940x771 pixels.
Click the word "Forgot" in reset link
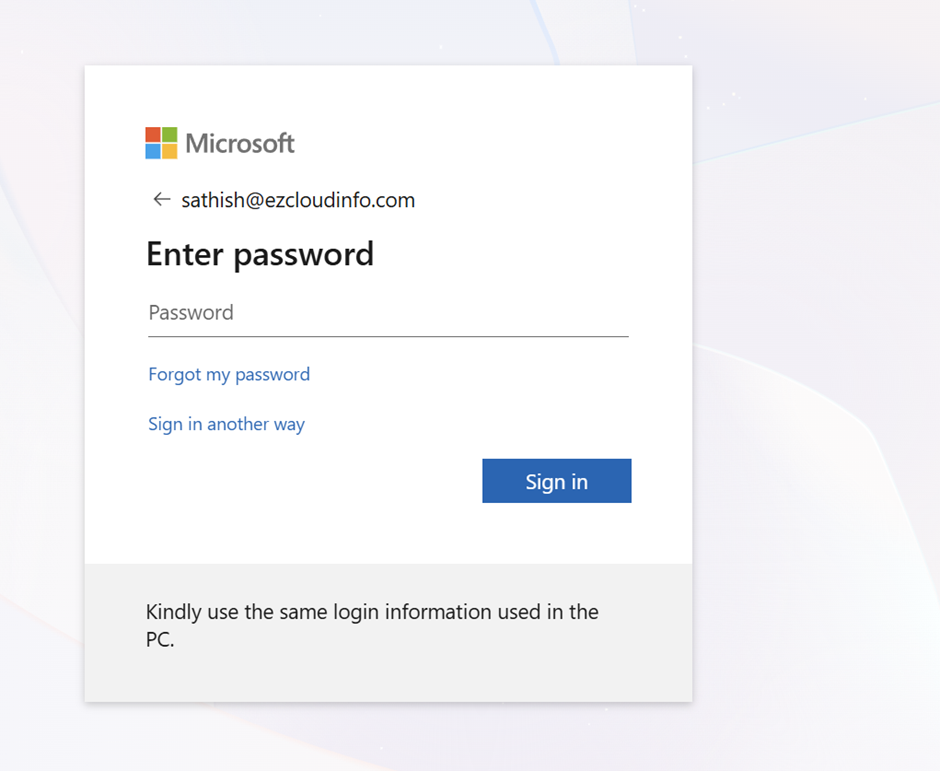click(174, 374)
